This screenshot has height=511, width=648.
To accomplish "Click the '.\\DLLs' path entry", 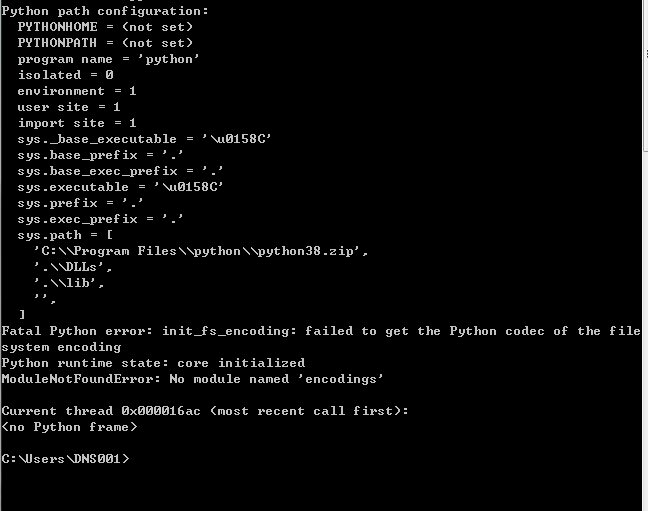I will pyautogui.click(x=73, y=267).
